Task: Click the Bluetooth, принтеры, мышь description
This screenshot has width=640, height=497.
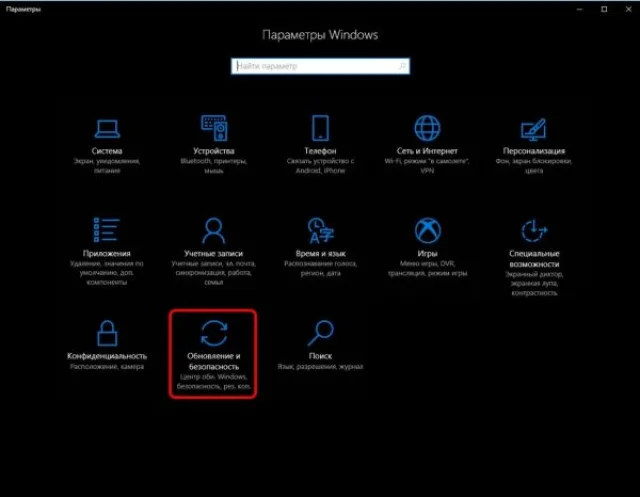Action: pos(214,166)
